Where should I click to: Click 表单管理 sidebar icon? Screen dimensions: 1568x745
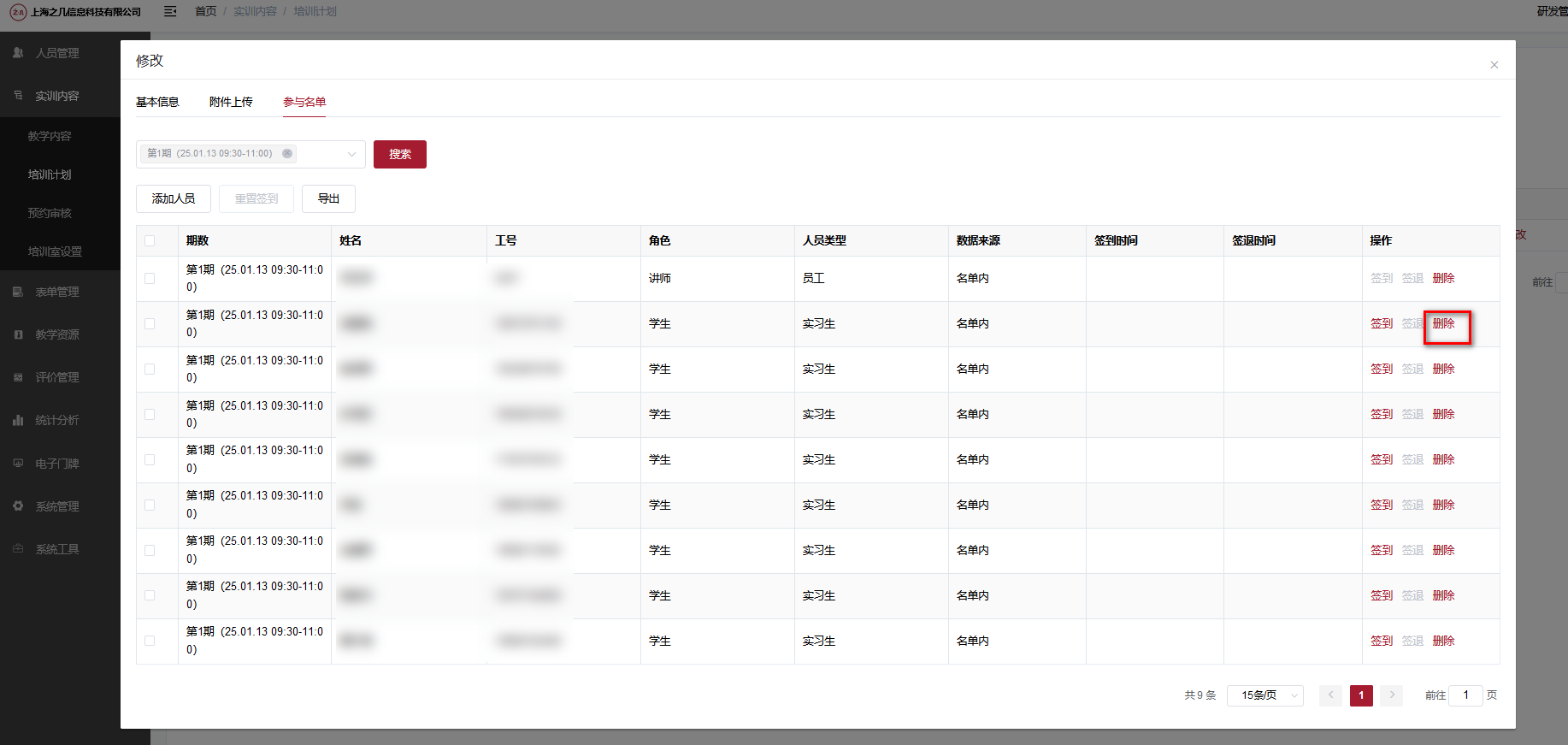pos(18,292)
